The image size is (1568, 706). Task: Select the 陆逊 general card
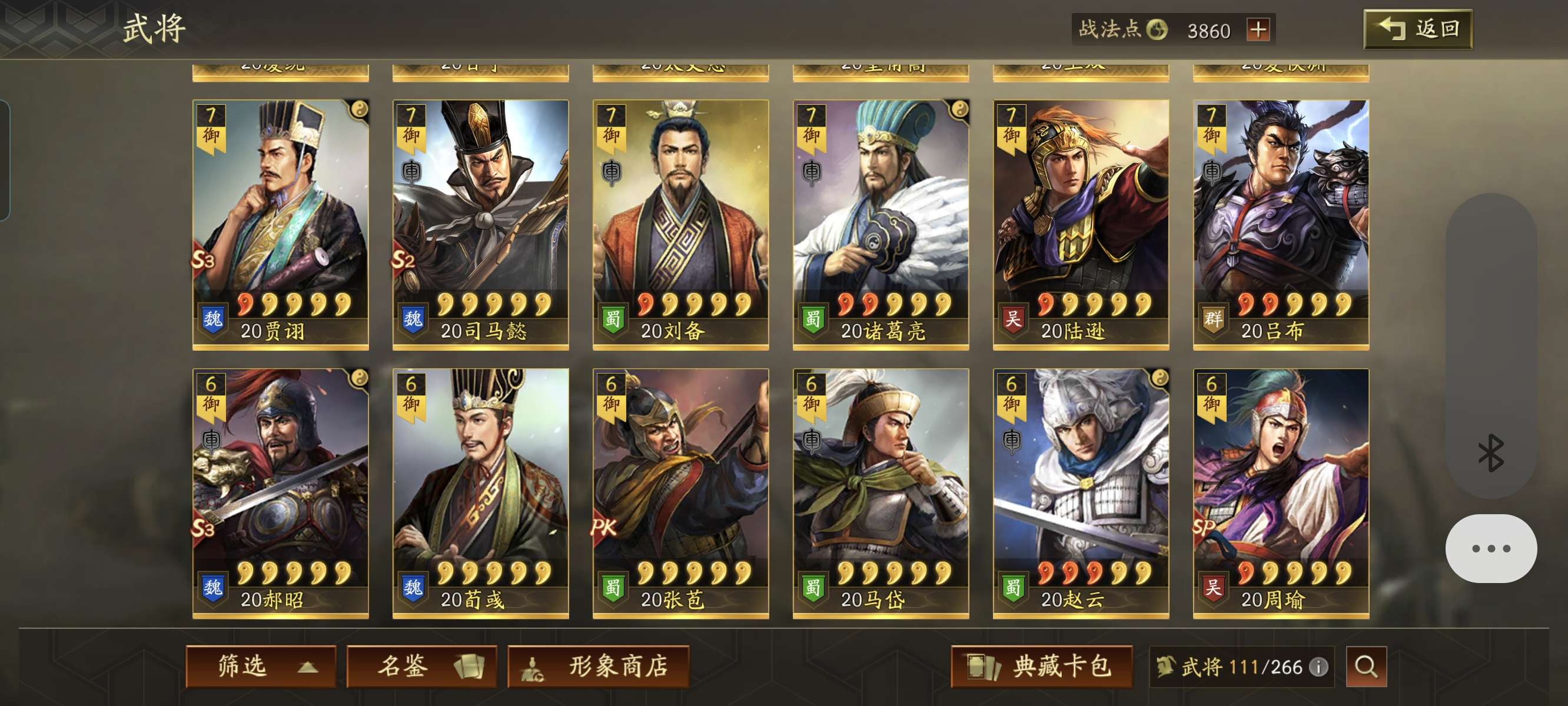click(1081, 225)
